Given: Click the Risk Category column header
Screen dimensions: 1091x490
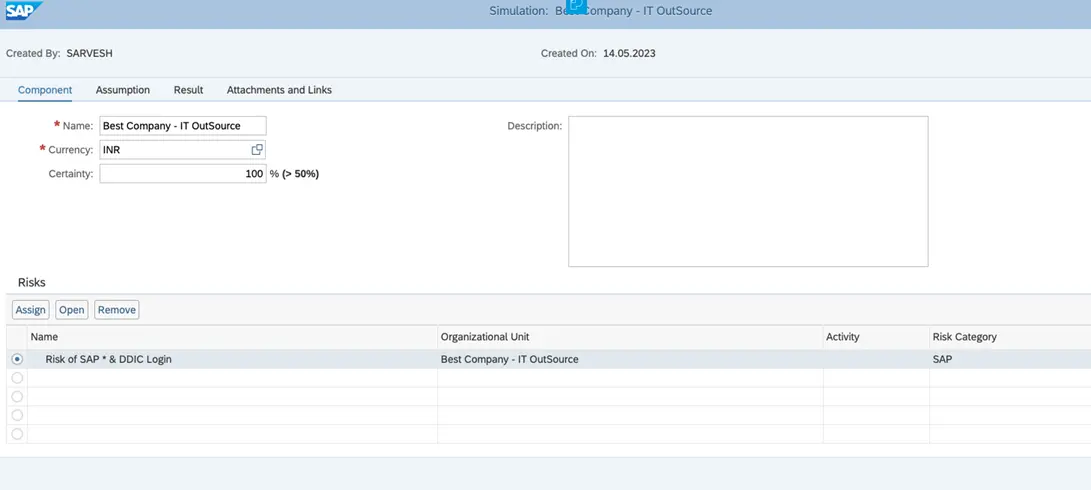Looking at the screenshot, I should pos(964,337).
